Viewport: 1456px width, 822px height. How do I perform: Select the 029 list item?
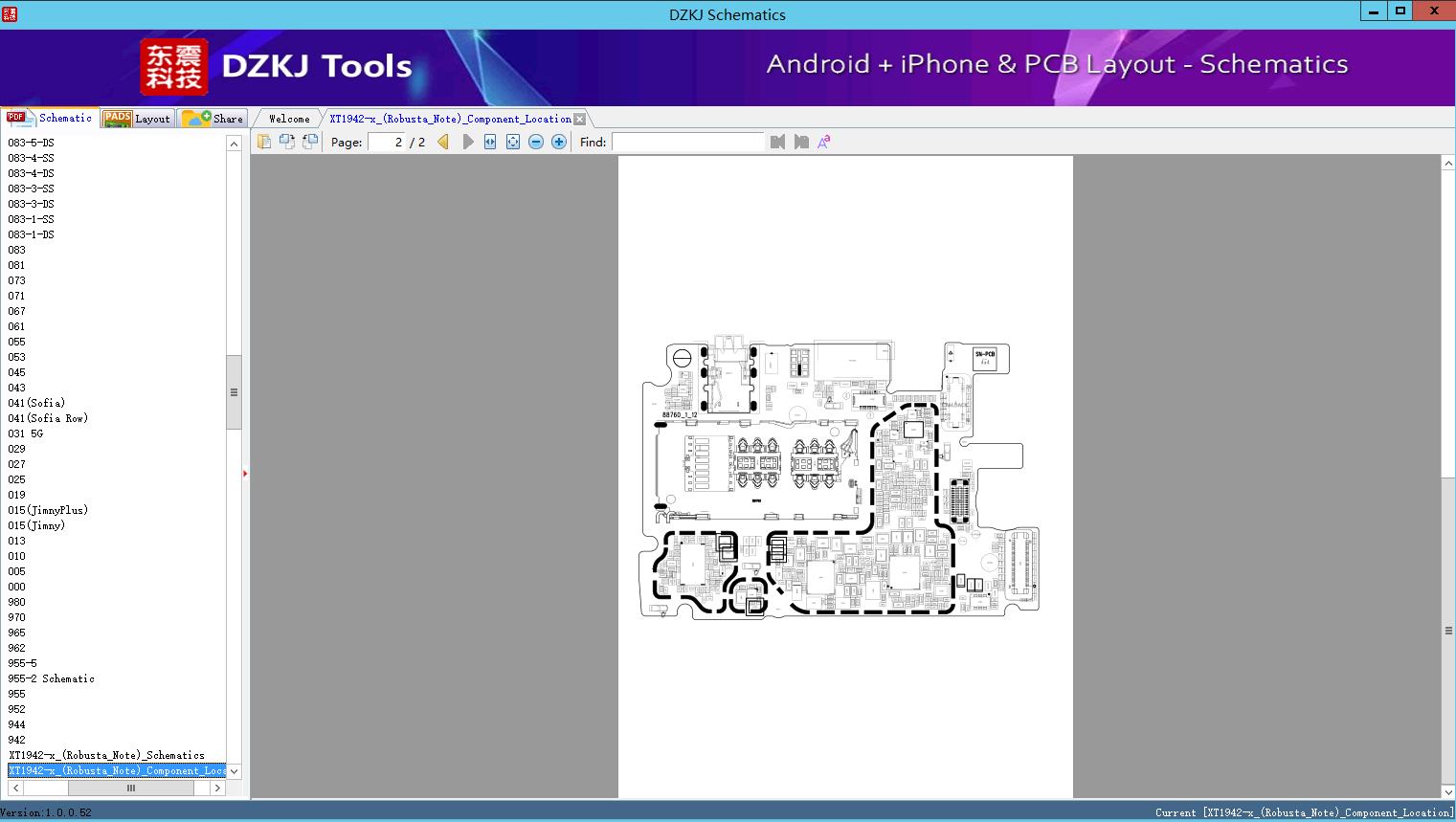coord(17,449)
